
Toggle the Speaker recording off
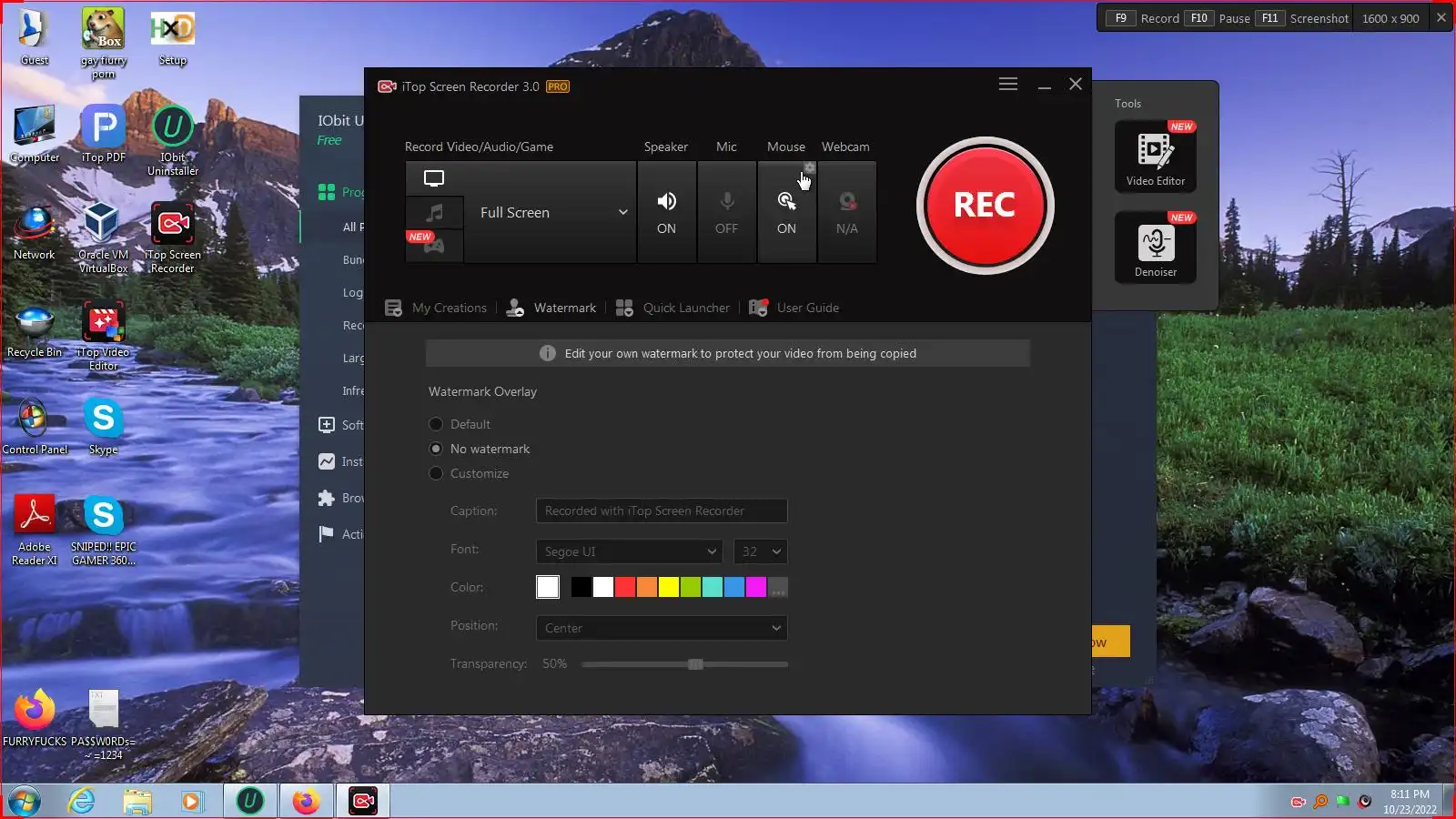(x=667, y=212)
